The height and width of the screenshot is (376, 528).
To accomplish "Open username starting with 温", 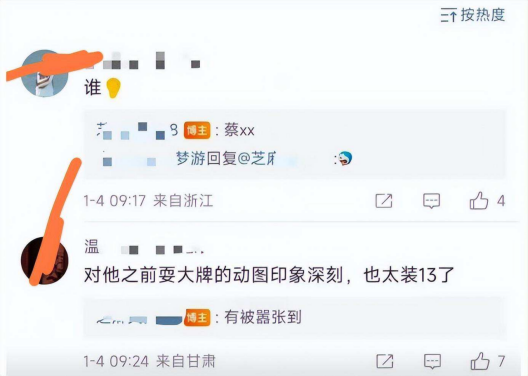I will [144, 247].
